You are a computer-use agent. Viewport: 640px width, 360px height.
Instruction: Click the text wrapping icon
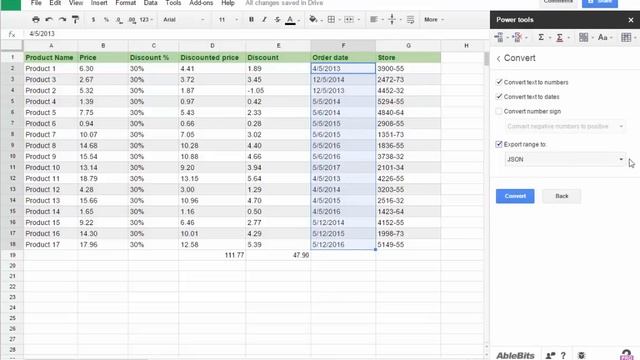tap(411, 20)
